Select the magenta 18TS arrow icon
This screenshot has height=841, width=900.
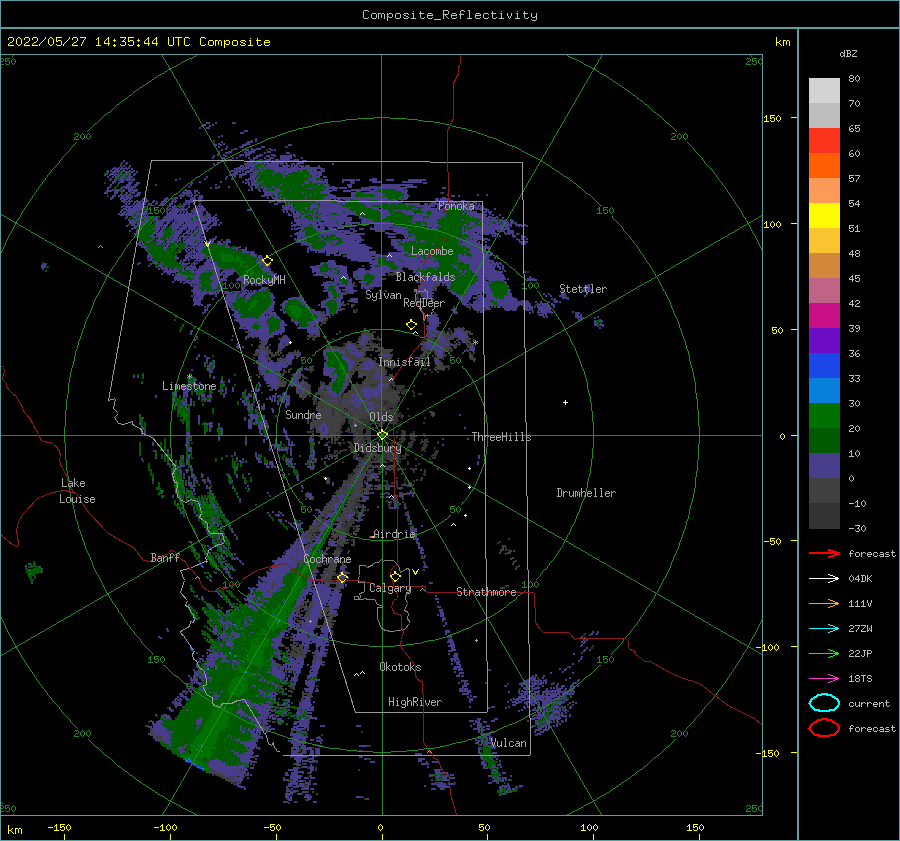pyautogui.click(x=824, y=679)
